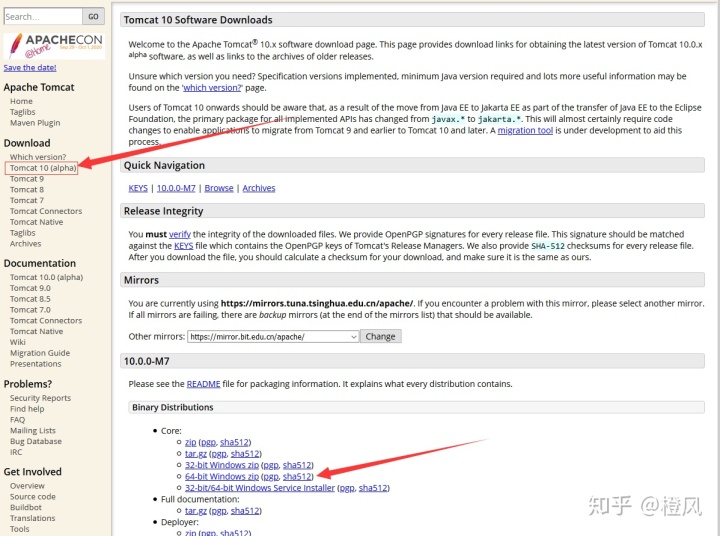This screenshot has height=536, width=720.
Task: Open 'which version?' page link in intro
Action: tap(212, 87)
